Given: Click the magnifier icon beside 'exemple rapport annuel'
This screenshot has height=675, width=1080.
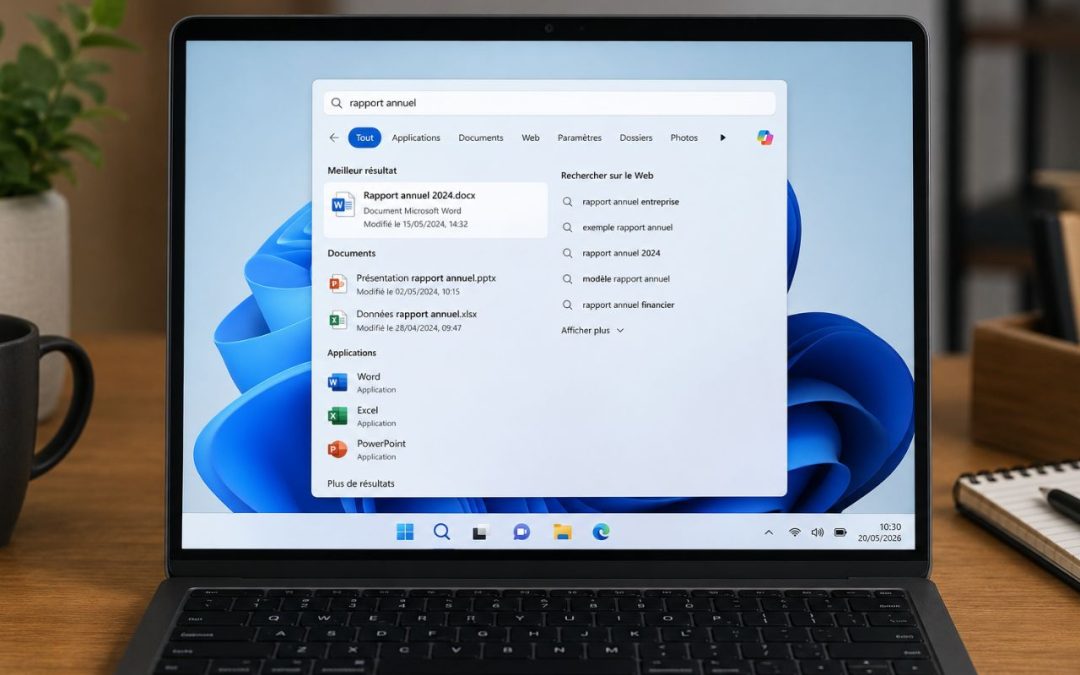Looking at the screenshot, I should coord(568,227).
